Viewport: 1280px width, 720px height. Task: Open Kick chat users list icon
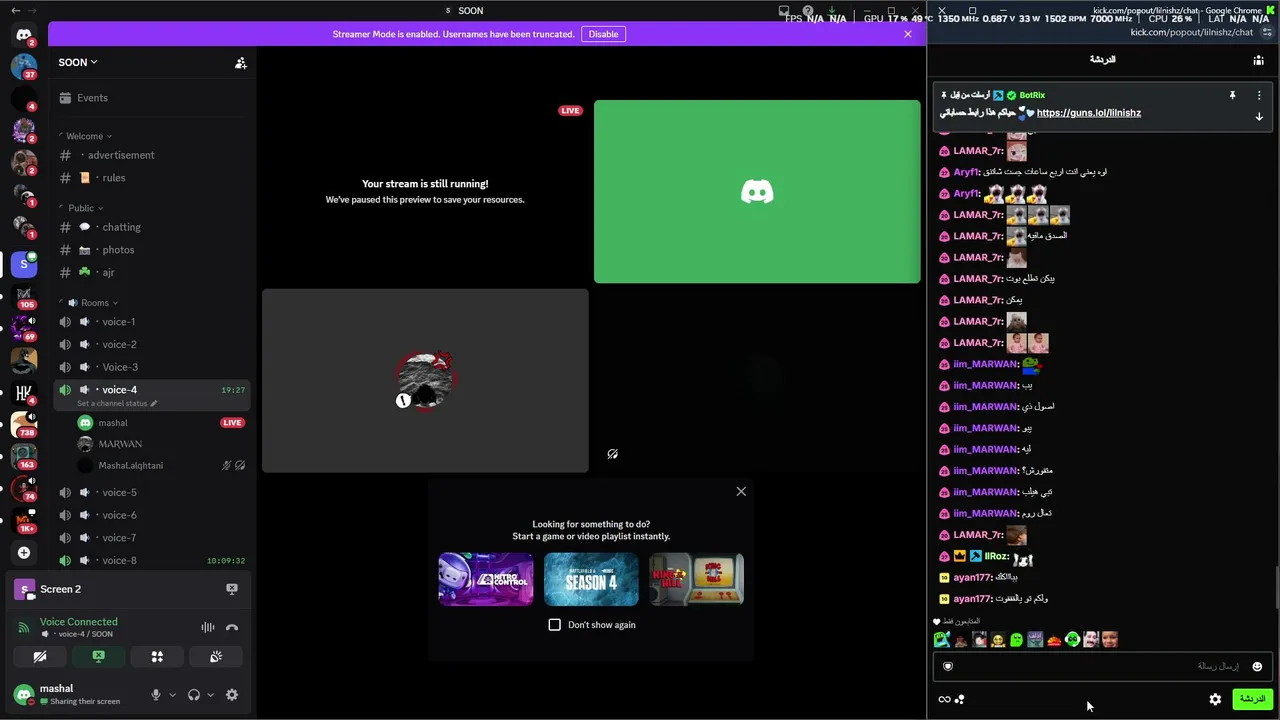pos(1258,60)
